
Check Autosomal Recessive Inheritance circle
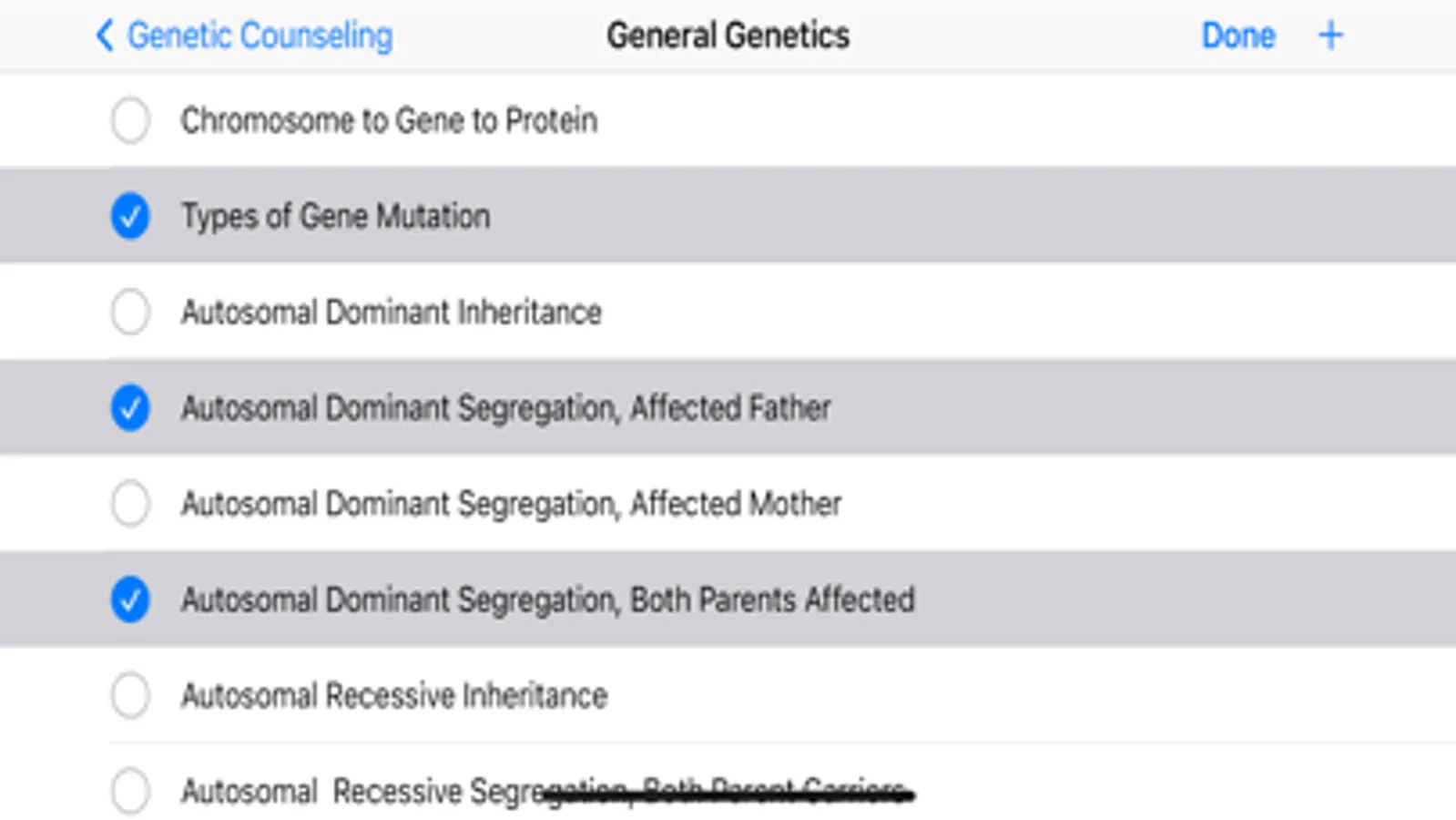coord(130,695)
